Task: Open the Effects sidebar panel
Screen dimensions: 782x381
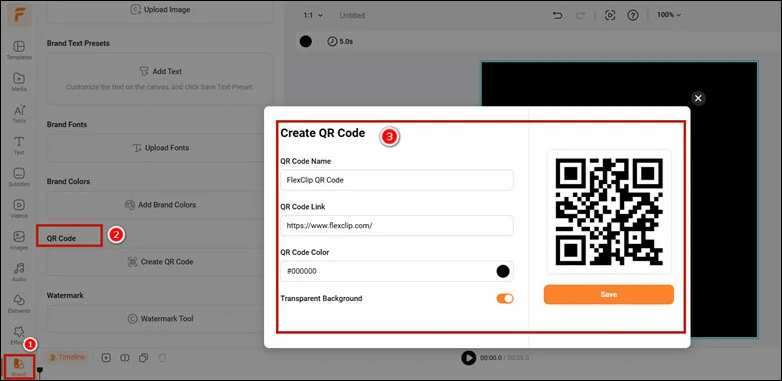Action: click(19, 336)
